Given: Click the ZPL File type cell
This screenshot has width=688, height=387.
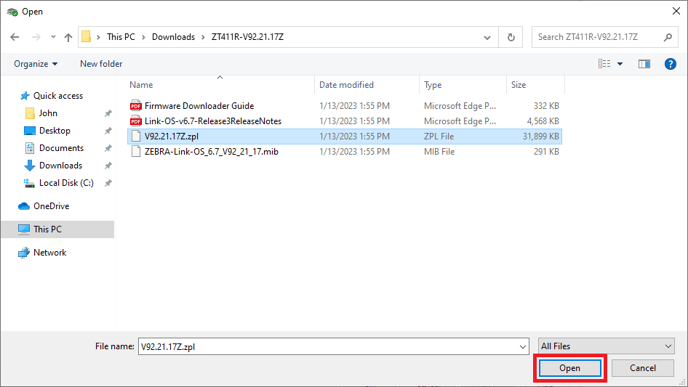Looking at the screenshot, I should click(439, 136).
